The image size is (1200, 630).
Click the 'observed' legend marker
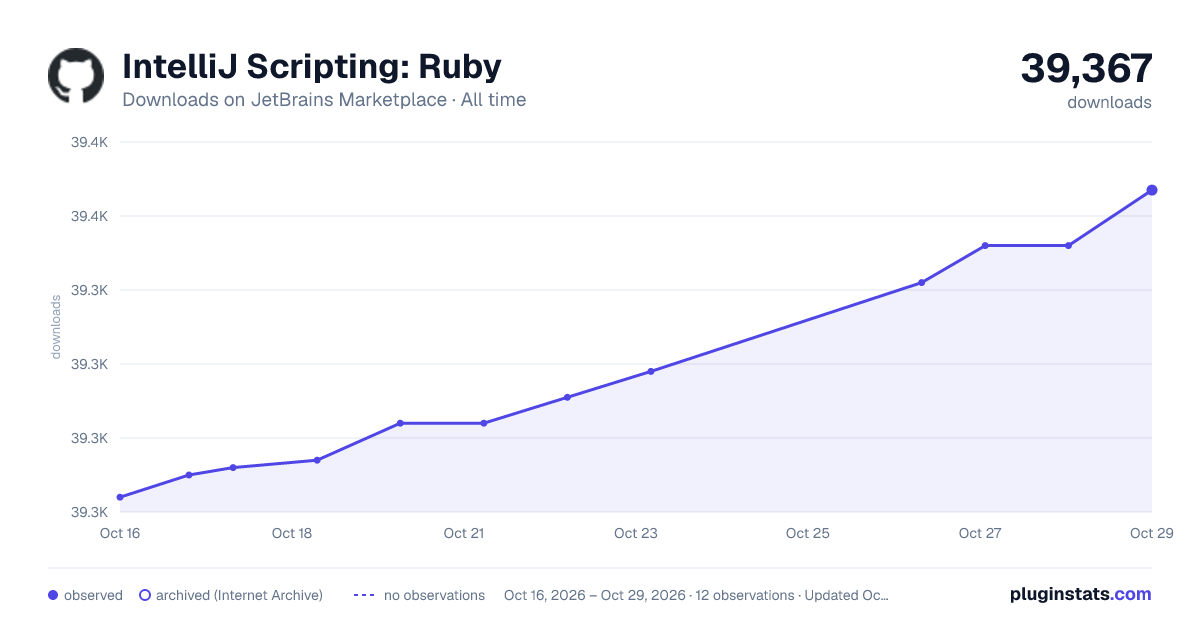[53, 595]
